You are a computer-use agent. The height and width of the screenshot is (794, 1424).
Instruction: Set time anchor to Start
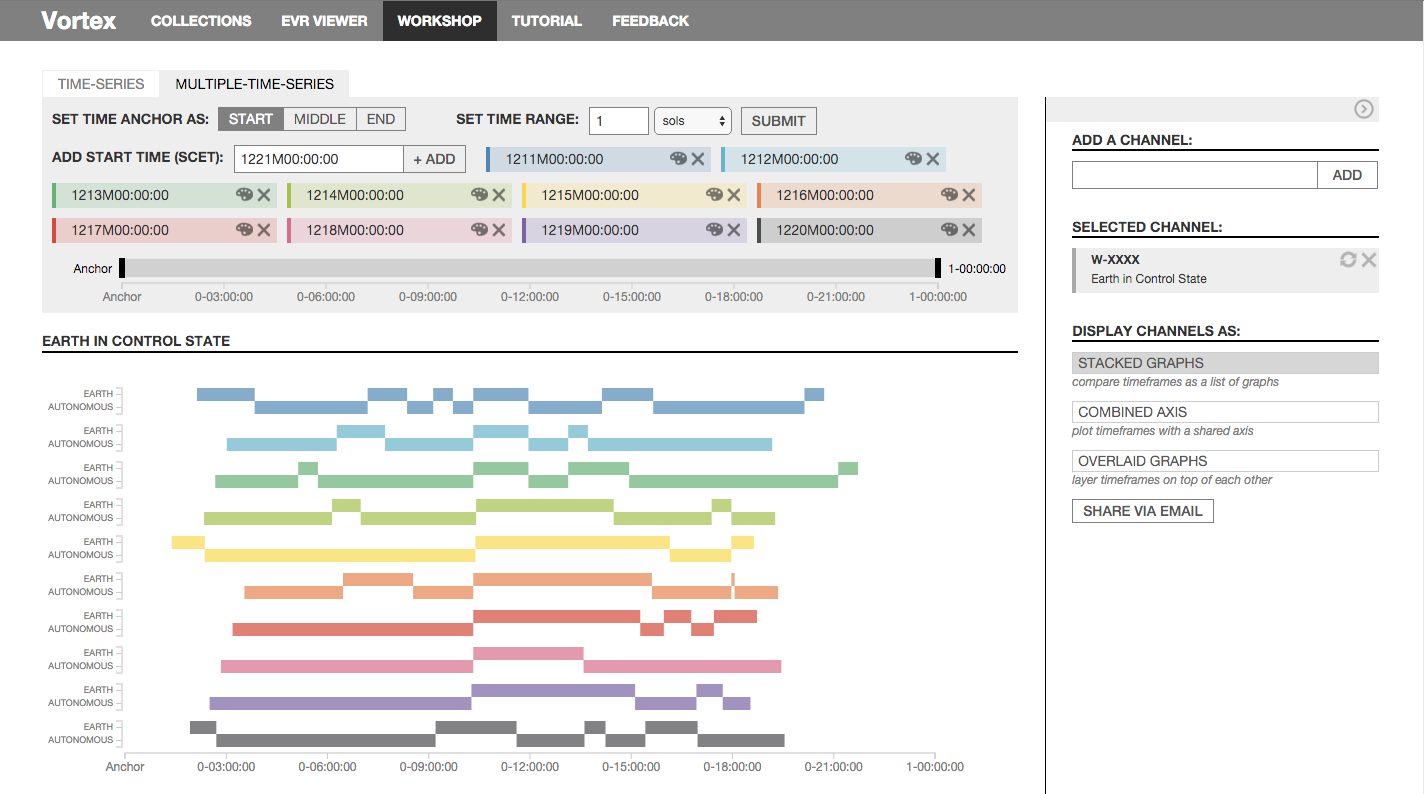251,119
